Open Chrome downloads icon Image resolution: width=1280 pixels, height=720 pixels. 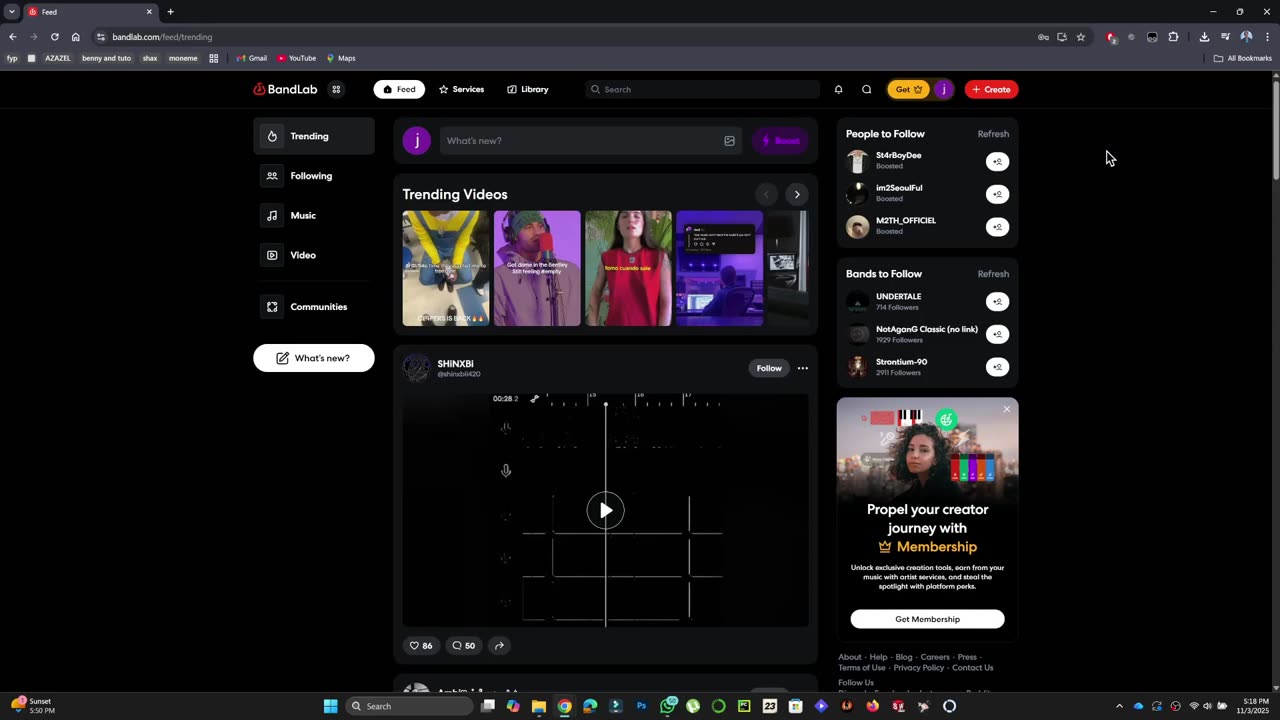pyautogui.click(x=1204, y=37)
